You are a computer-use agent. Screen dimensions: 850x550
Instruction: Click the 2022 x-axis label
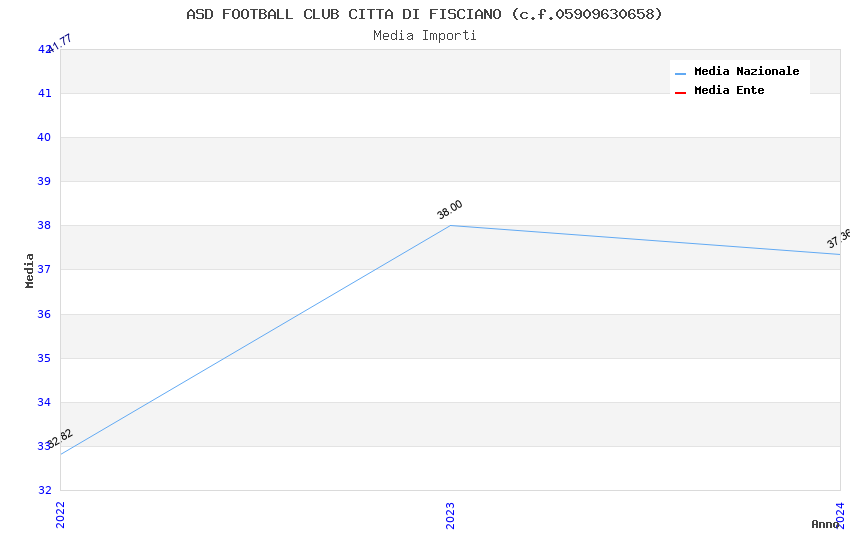60,514
